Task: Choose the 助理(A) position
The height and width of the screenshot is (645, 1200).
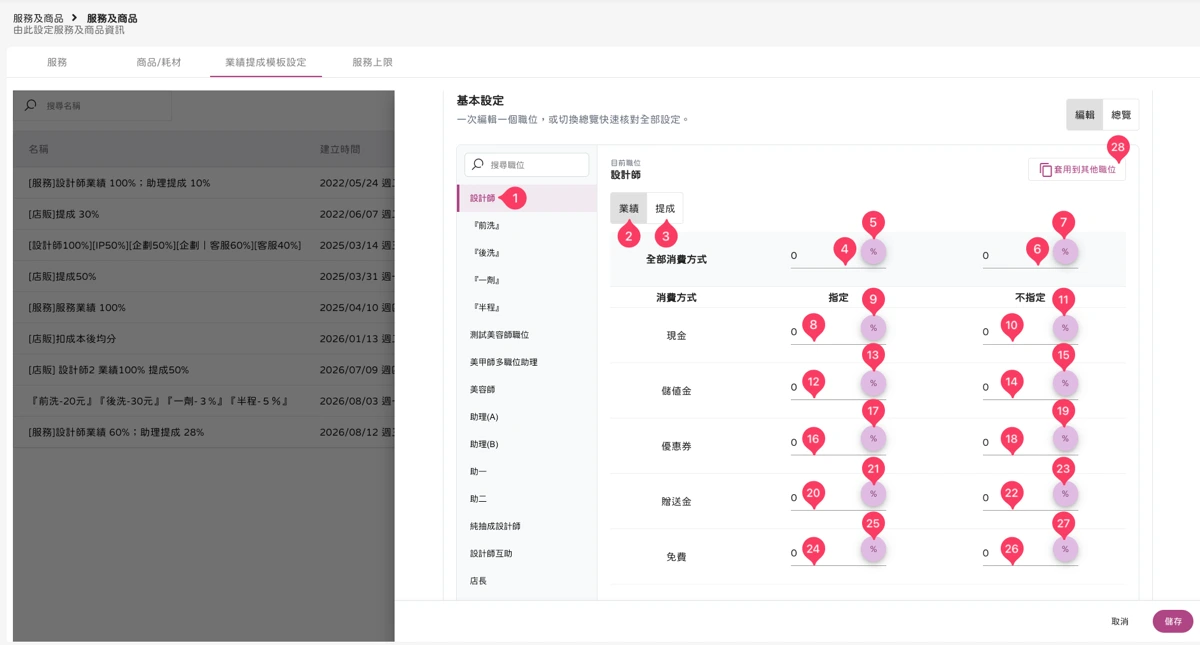Action: point(527,416)
